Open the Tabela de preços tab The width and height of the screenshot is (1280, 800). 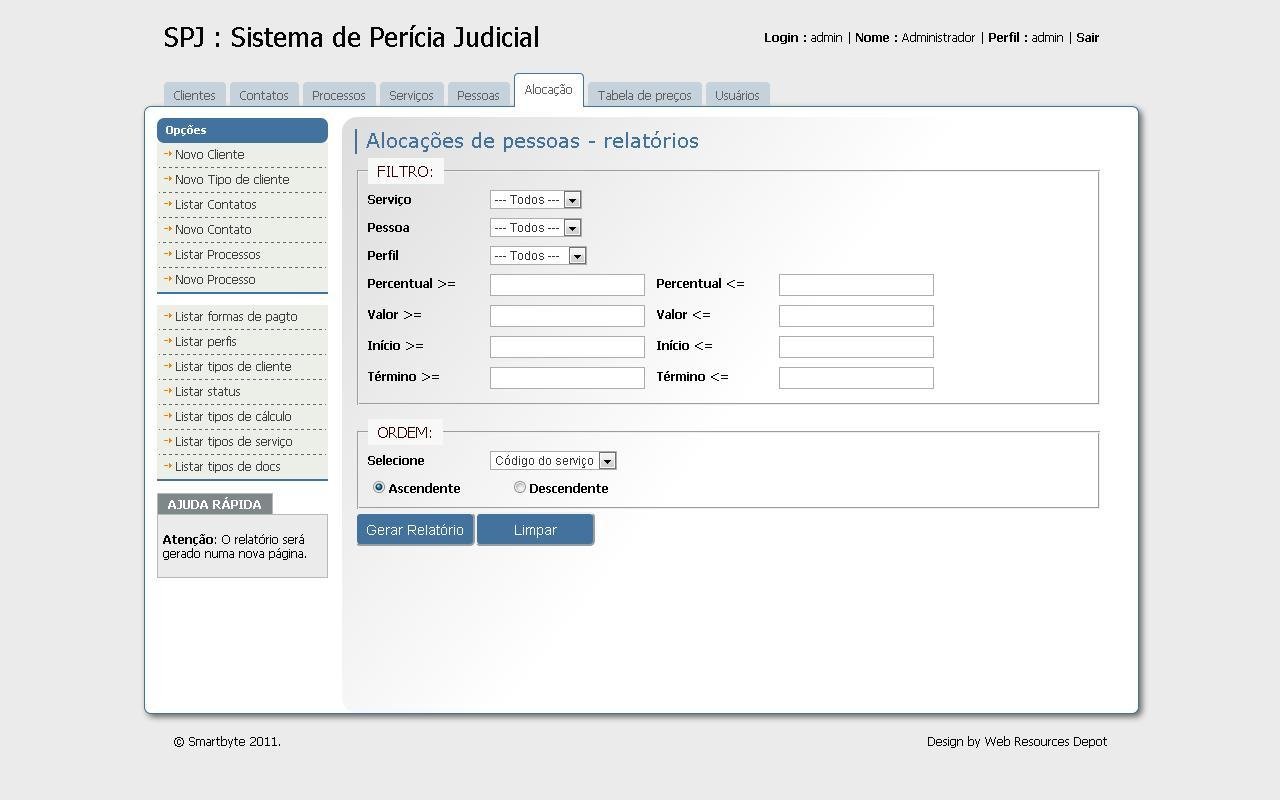[644, 94]
